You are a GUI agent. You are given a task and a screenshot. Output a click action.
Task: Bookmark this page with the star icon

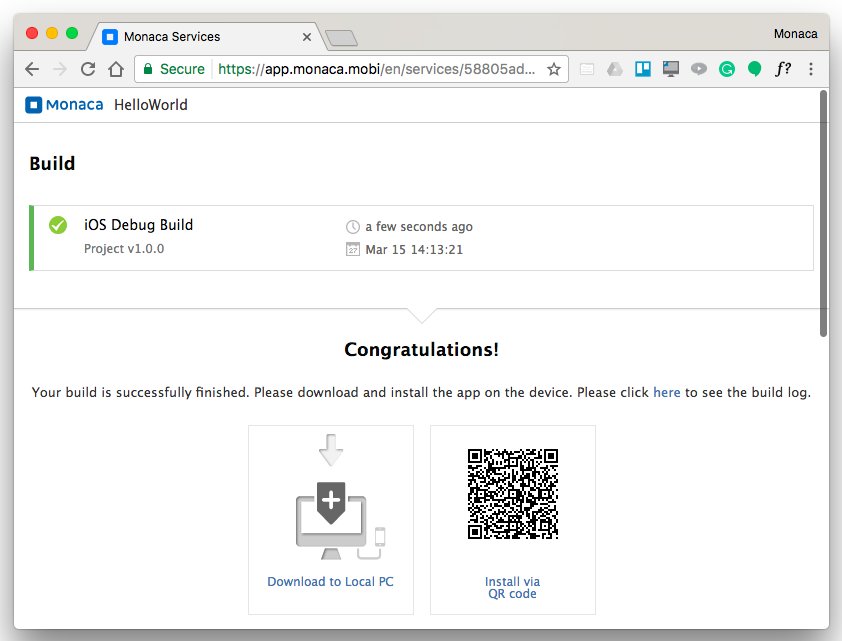point(554,69)
